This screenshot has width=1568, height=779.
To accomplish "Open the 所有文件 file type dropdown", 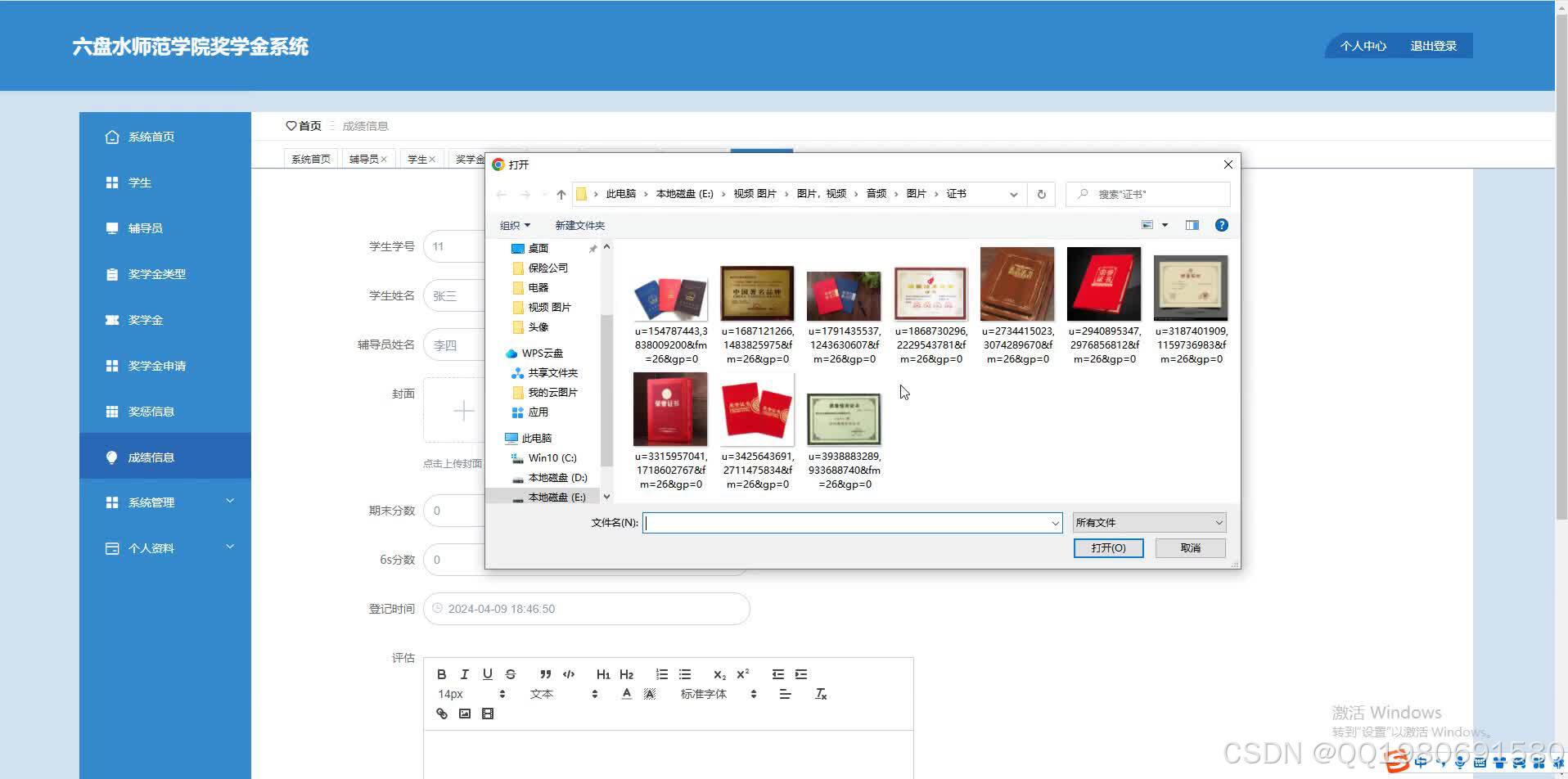I will 1149,522.
